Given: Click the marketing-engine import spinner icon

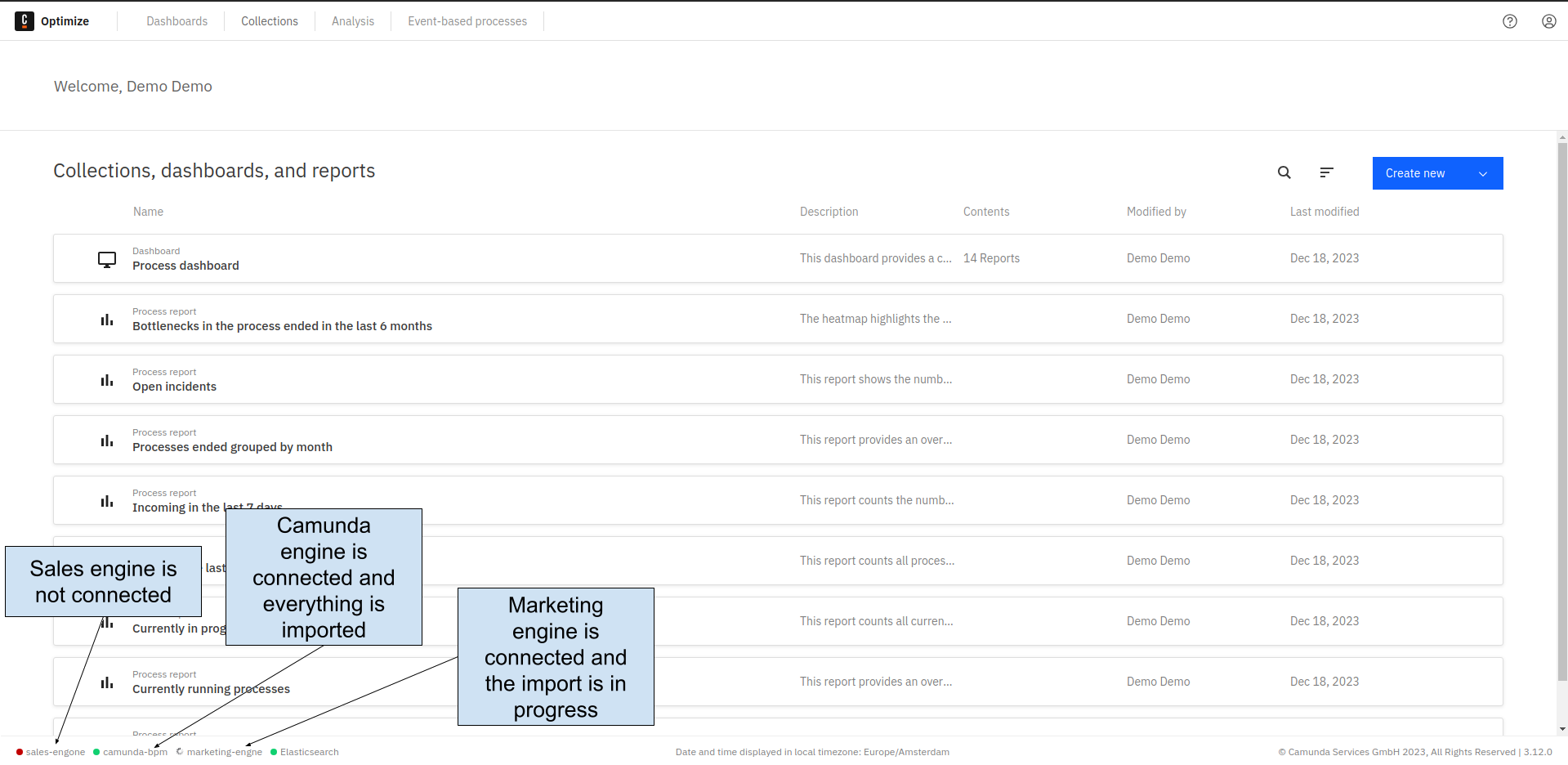Looking at the screenshot, I should coord(179,752).
